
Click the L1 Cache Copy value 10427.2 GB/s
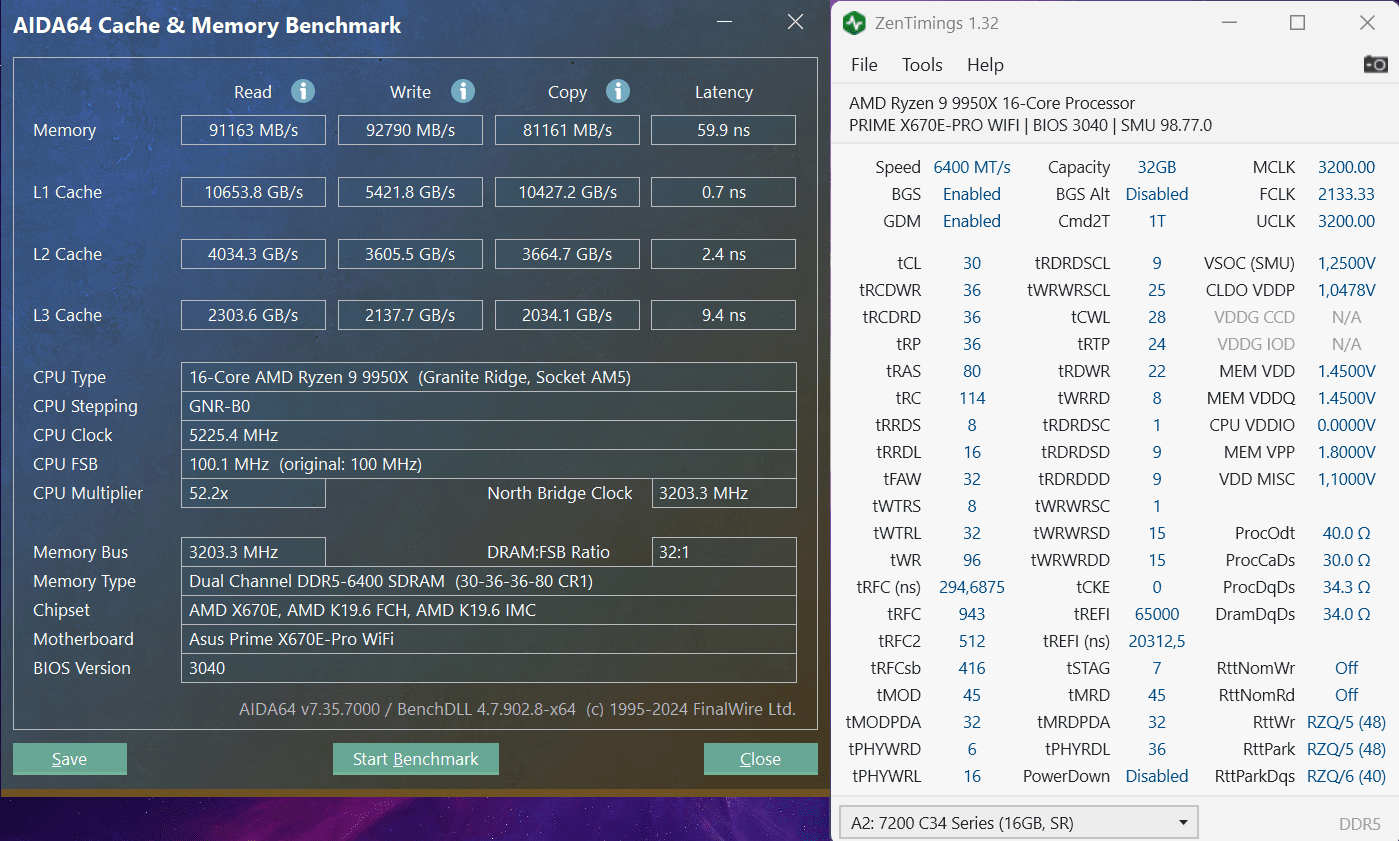(x=567, y=192)
